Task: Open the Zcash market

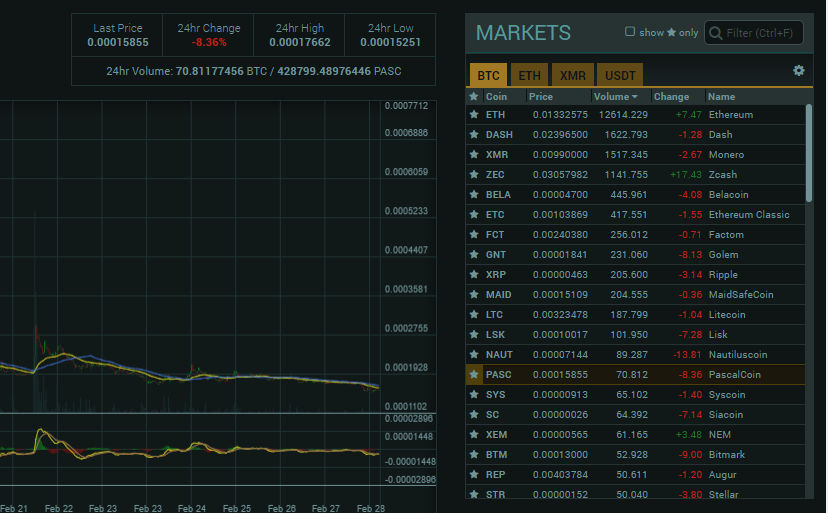Action: pyautogui.click(x=722, y=174)
